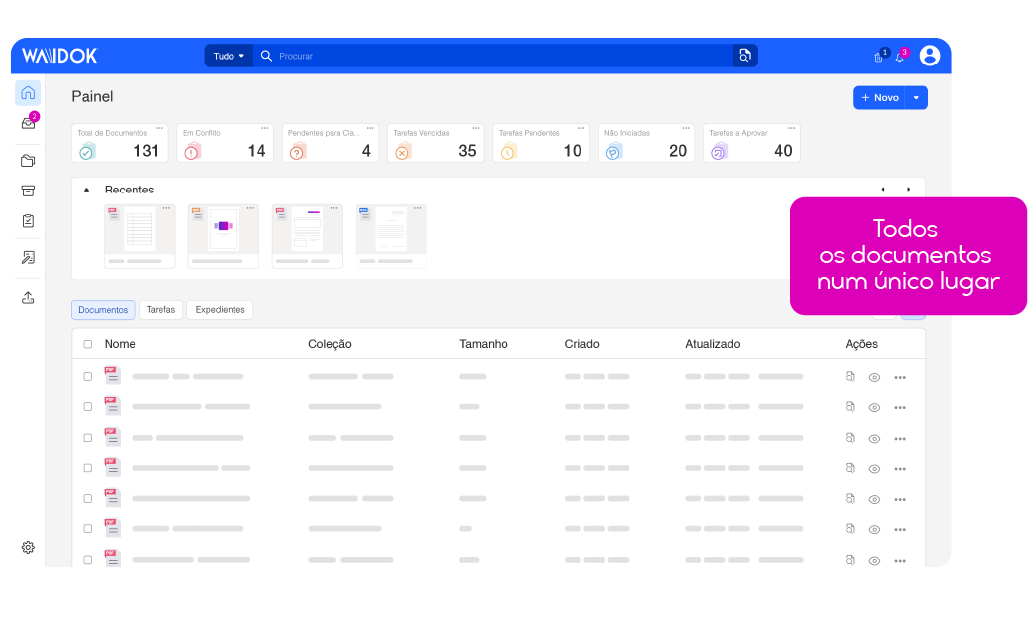Image resolution: width=1028 pixels, height=641 pixels.
Task: Switch to the Documentos tab
Action: pyautogui.click(x=103, y=310)
